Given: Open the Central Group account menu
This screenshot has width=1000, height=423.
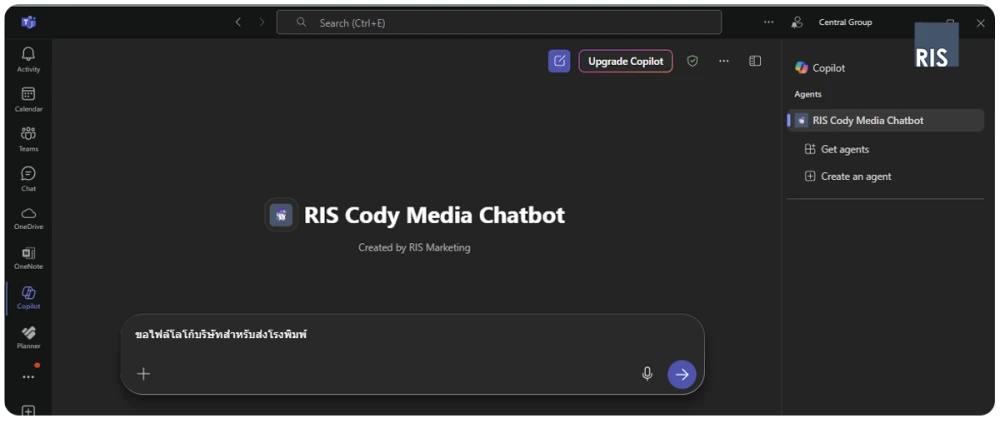Looking at the screenshot, I should [x=845, y=22].
